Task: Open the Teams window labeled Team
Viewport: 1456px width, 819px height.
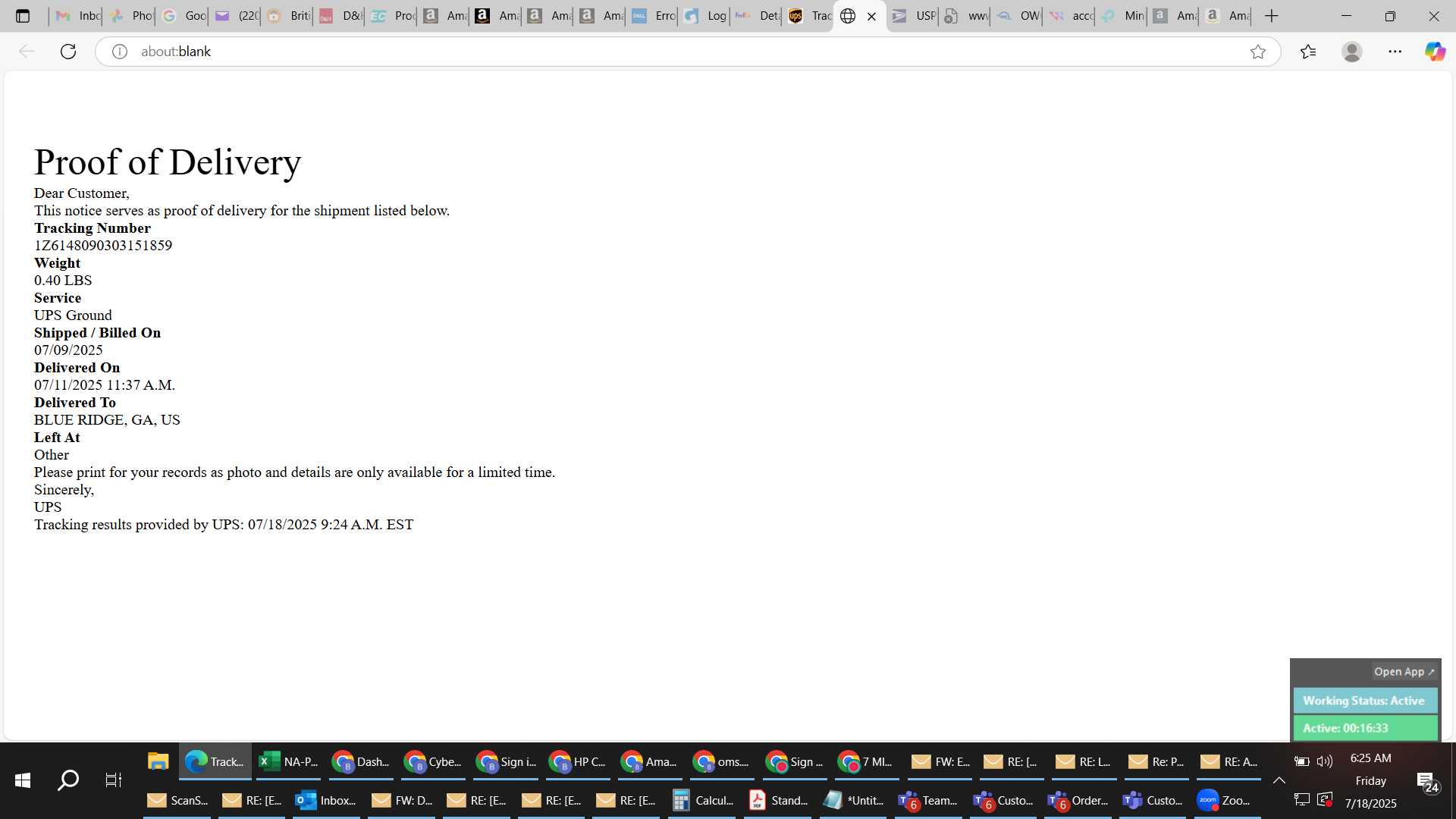Action: coord(928,800)
